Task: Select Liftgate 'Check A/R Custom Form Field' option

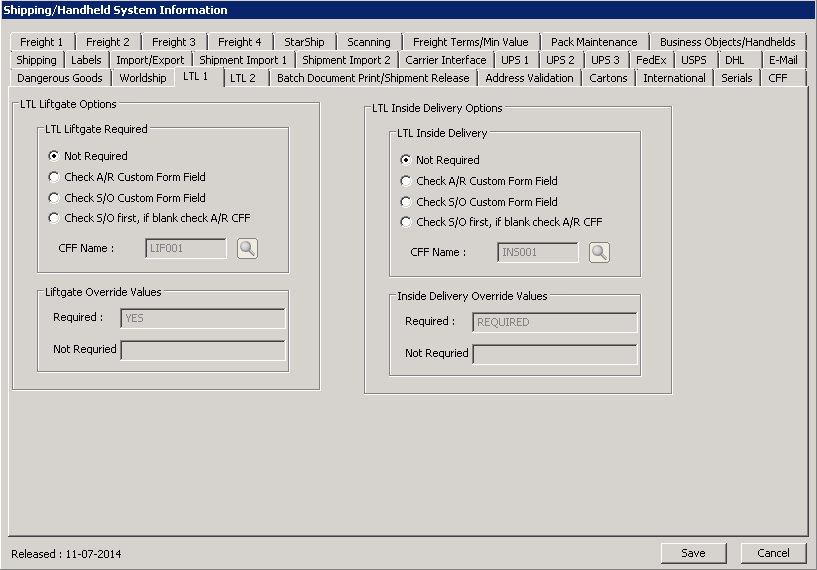Action: (x=54, y=177)
